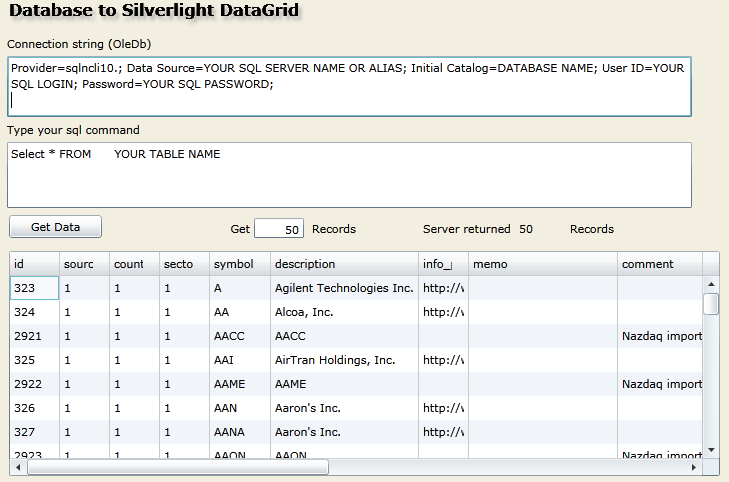Viewport: 729px width, 482px height.
Task: Sort by the comment column header
Action: click(660, 264)
